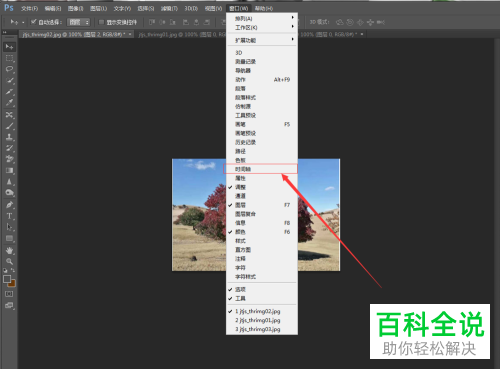Open the 帮助(H) menu

264,8
